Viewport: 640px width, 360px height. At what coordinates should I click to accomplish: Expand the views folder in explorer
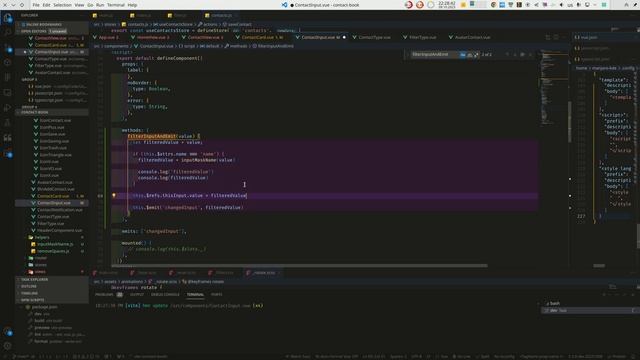52,272
